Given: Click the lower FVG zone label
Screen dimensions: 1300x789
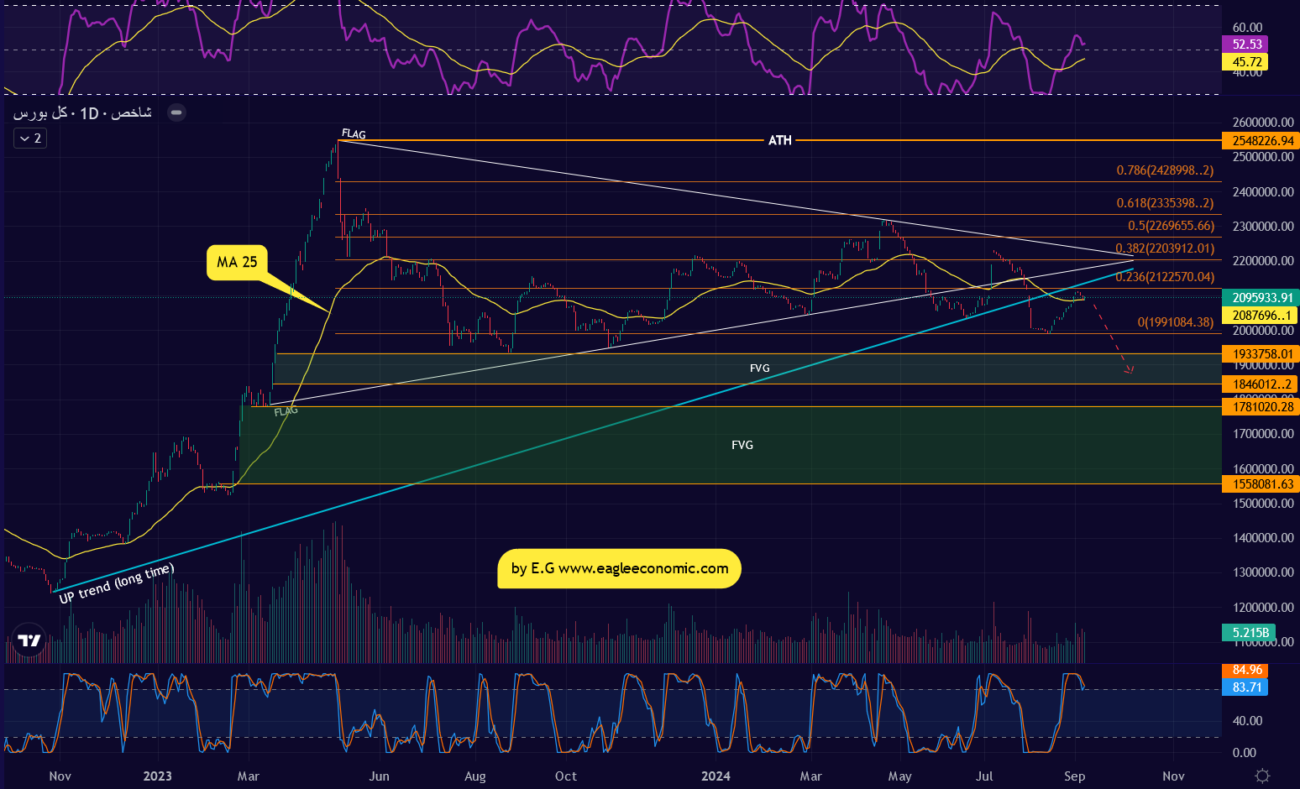Looking at the screenshot, I should [x=742, y=445].
